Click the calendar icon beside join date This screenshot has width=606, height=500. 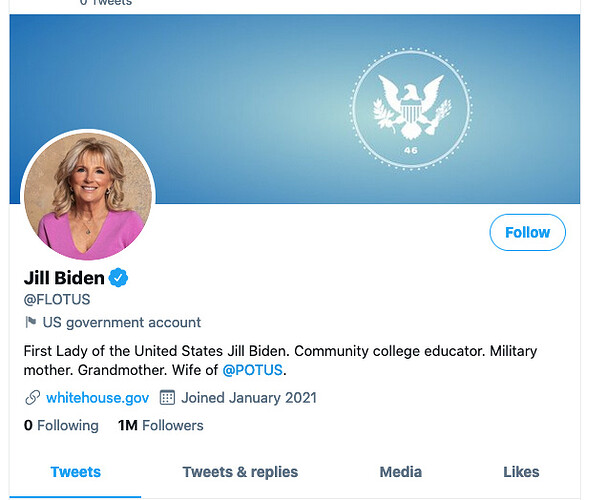click(x=167, y=398)
